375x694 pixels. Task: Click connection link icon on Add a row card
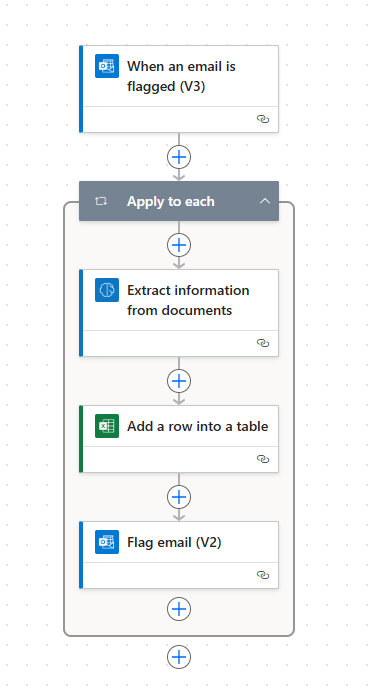point(263,459)
